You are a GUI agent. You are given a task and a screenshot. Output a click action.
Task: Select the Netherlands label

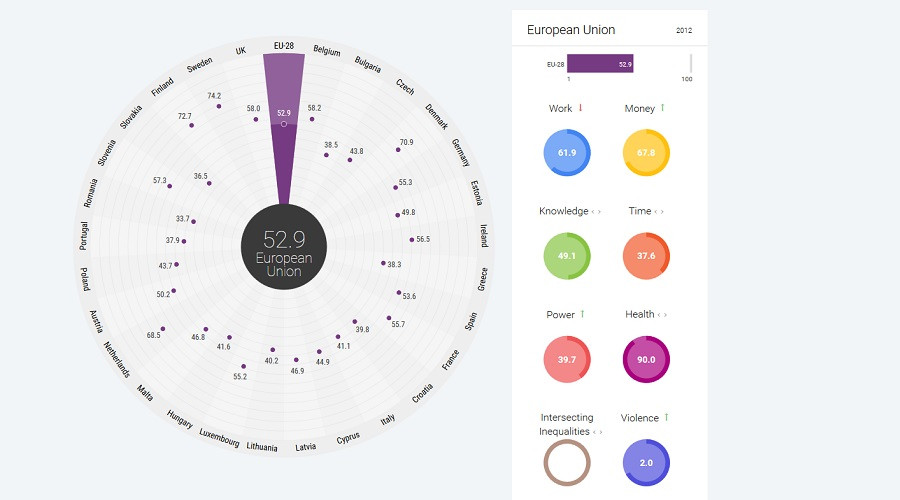click(117, 360)
